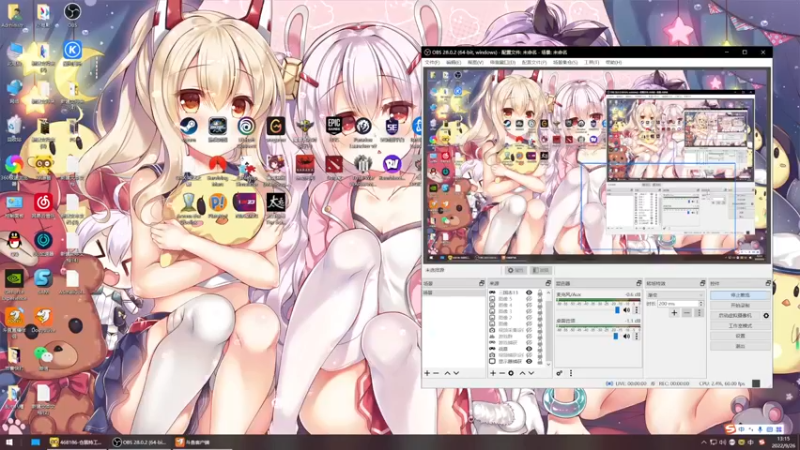Screen dimensions: 800x450
Task: Open Epic Games desktop shortcut
Action: [334, 130]
